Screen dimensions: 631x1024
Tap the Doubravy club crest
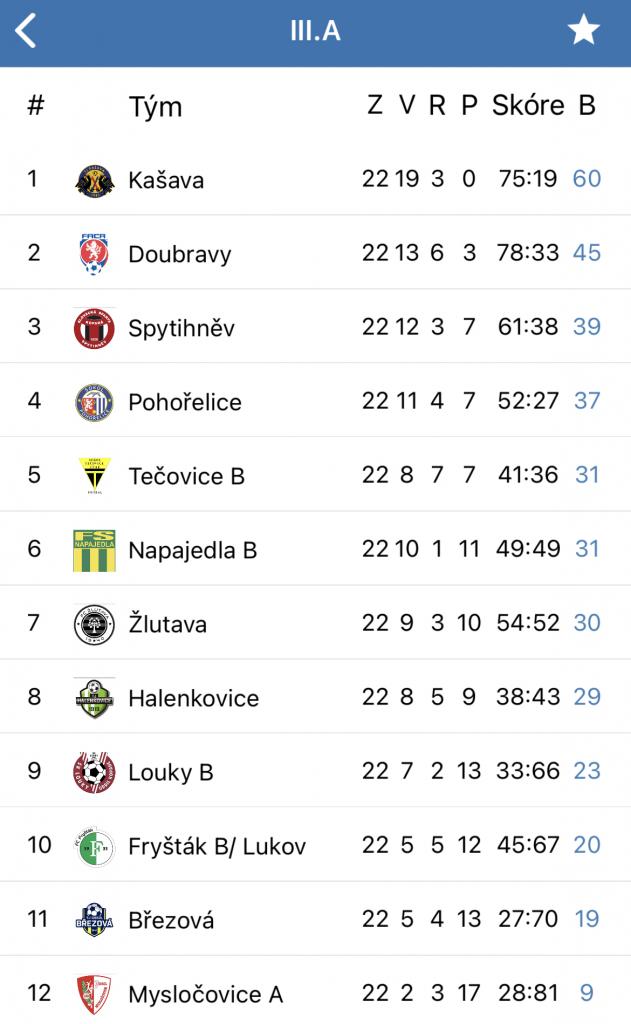click(x=94, y=254)
